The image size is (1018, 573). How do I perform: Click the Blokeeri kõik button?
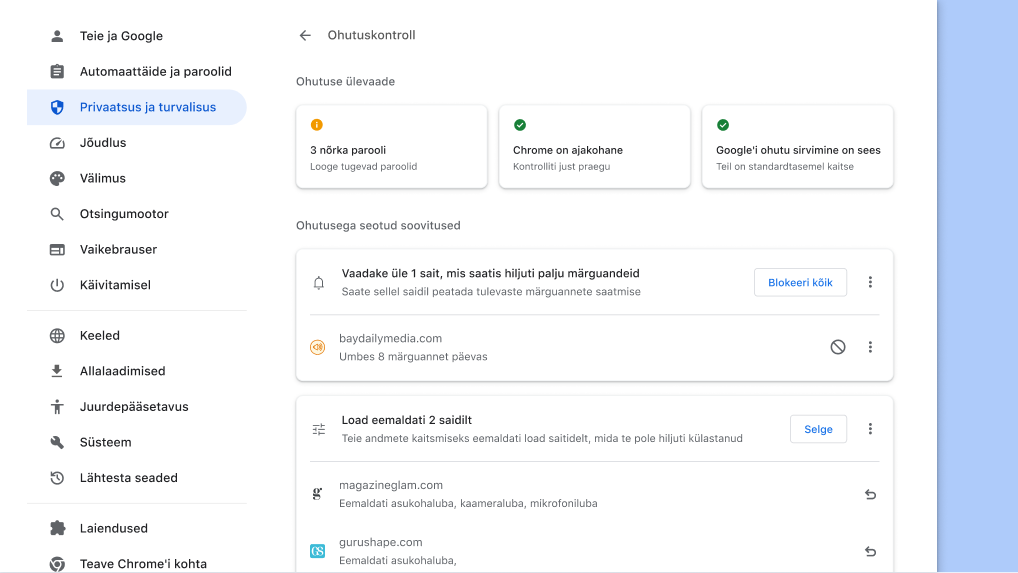tap(800, 282)
